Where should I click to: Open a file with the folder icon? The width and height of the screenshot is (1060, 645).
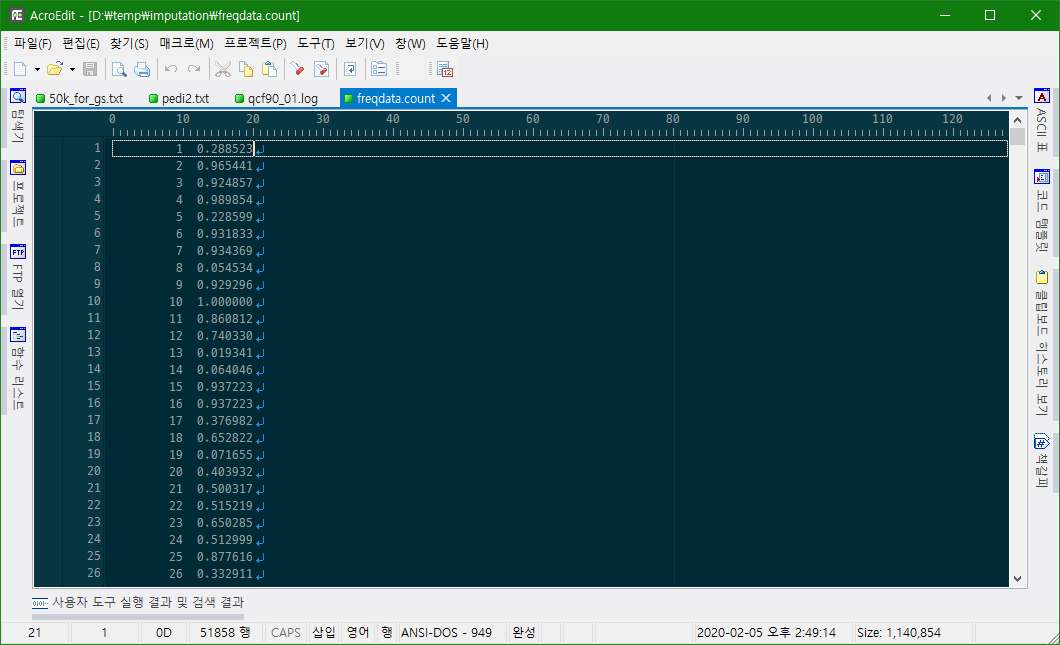click(55, 69)
